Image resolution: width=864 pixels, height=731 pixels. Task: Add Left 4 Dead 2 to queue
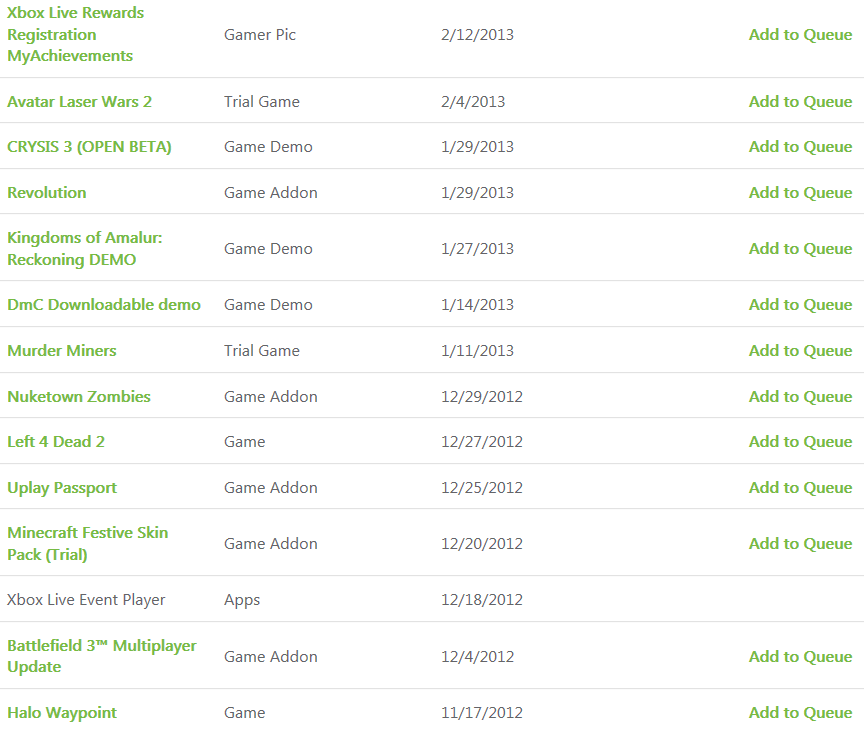point(800,442)
